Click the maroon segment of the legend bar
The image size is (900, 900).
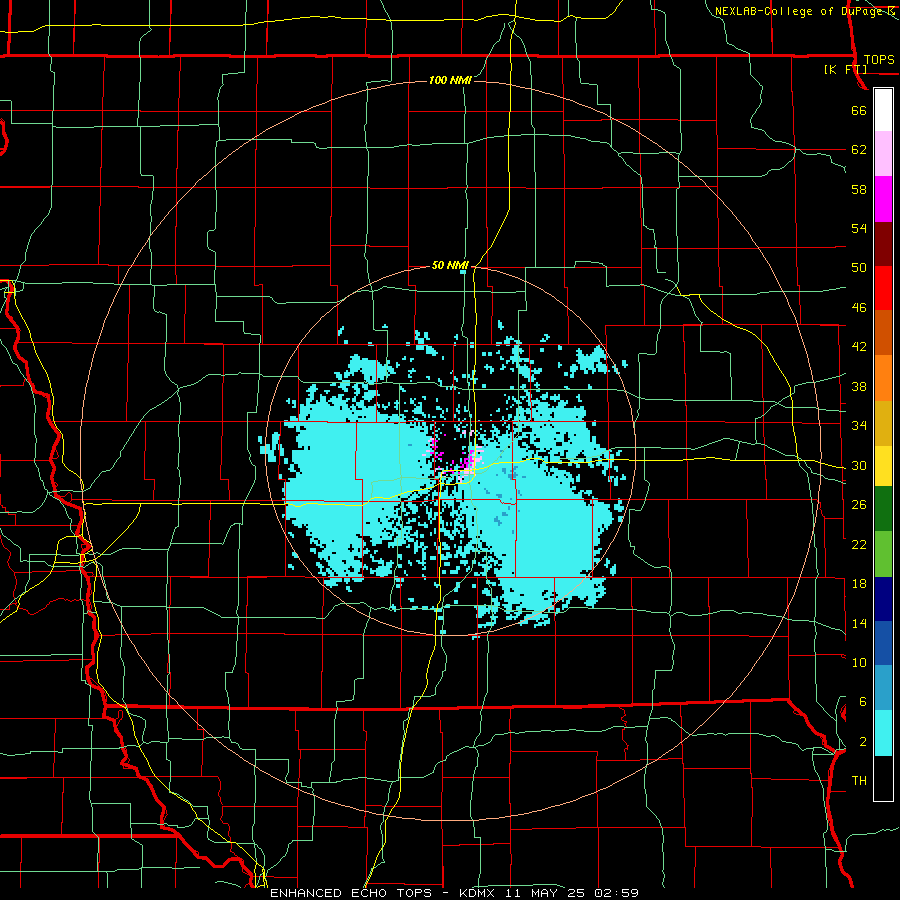tap(883, 244)
